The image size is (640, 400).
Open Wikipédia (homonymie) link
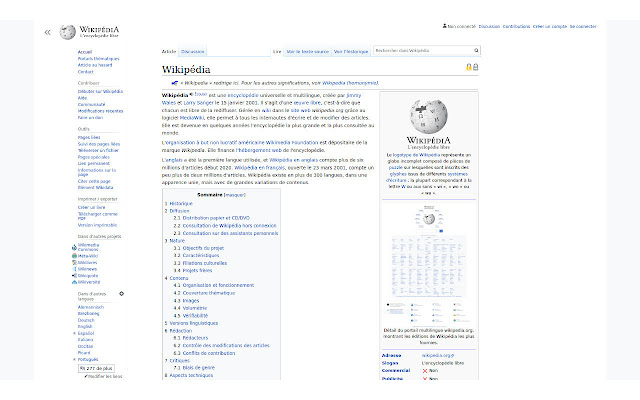click(x=350, y=83)
